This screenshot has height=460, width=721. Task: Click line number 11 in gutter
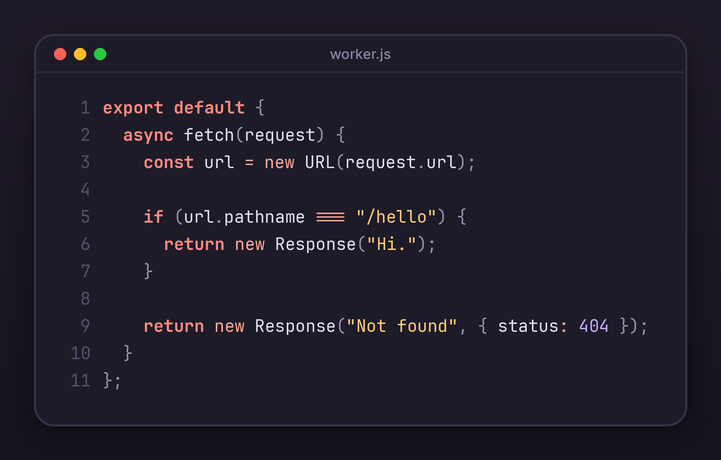coord(80,380)
